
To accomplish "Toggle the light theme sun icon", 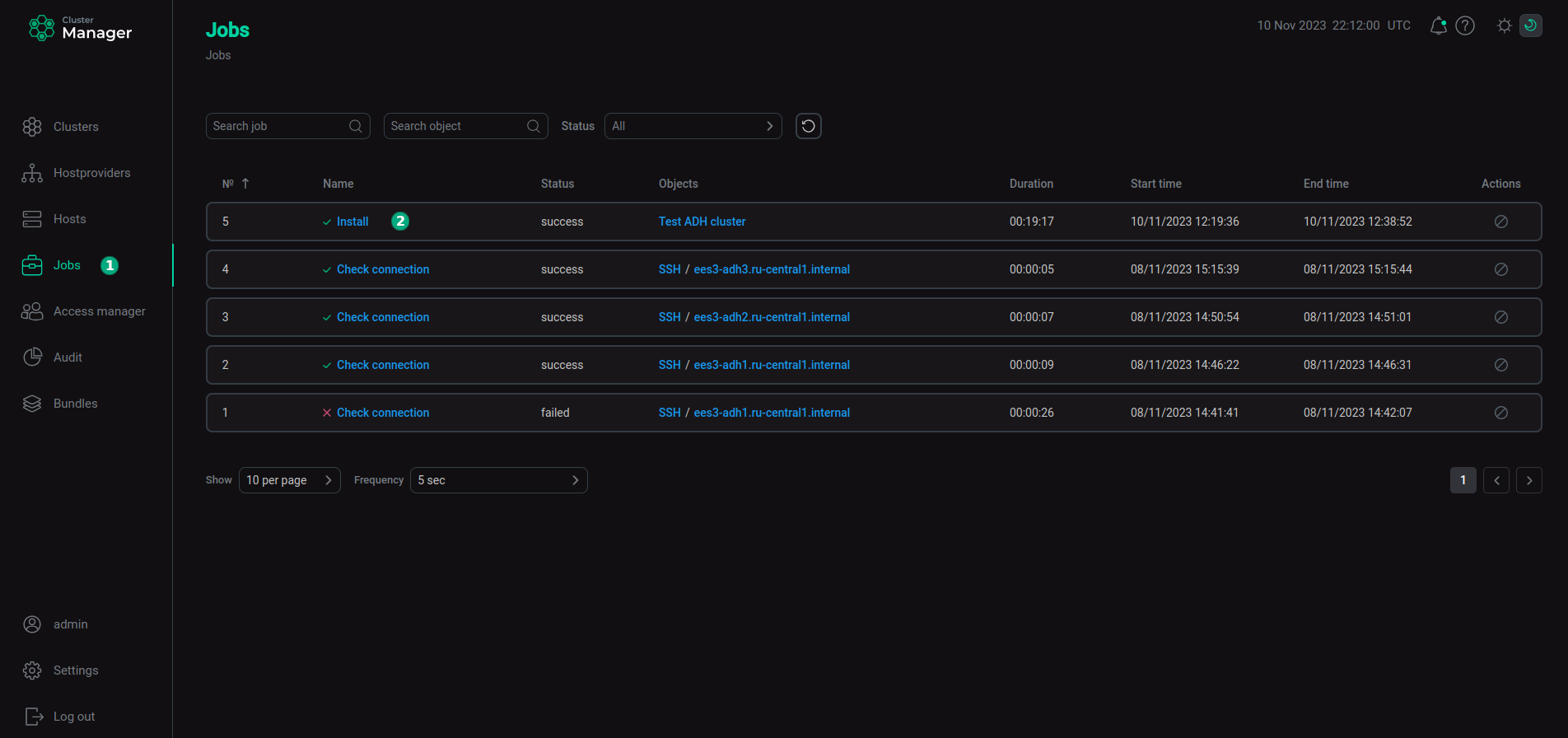I will 1504,26.
